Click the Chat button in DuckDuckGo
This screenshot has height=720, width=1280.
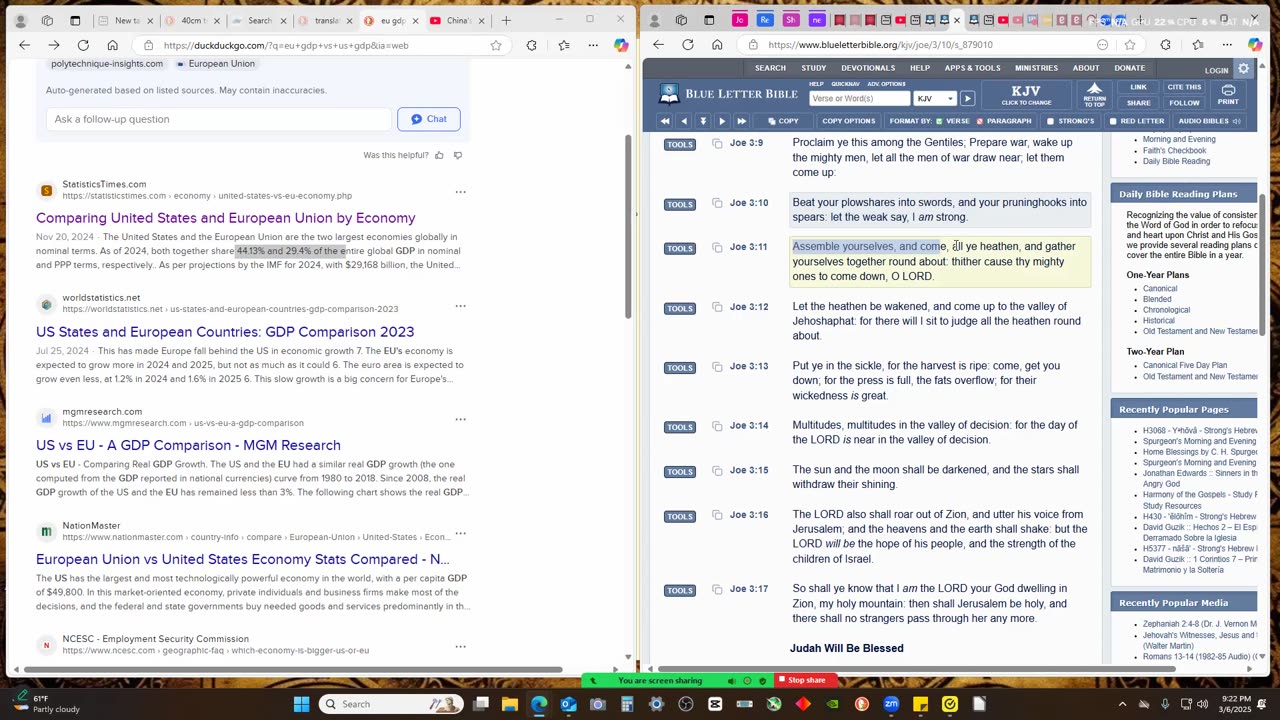point(428,119)
